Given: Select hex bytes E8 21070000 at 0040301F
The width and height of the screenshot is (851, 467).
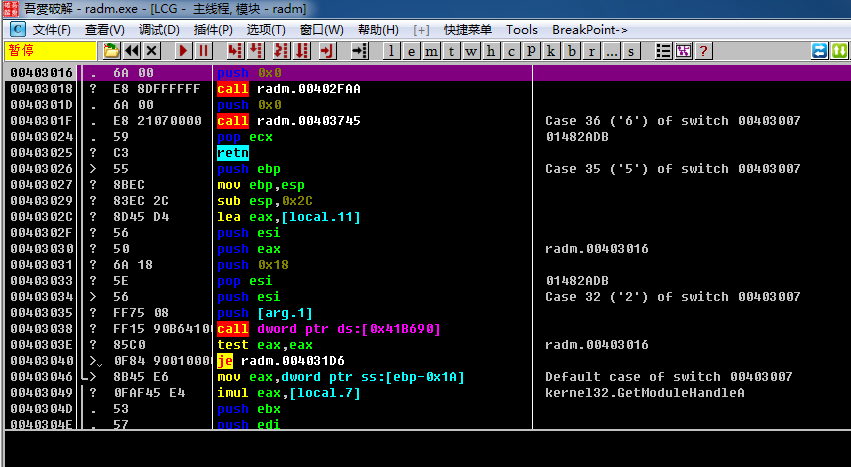Looking at the screenshot, I should click(x=157, y=121).
